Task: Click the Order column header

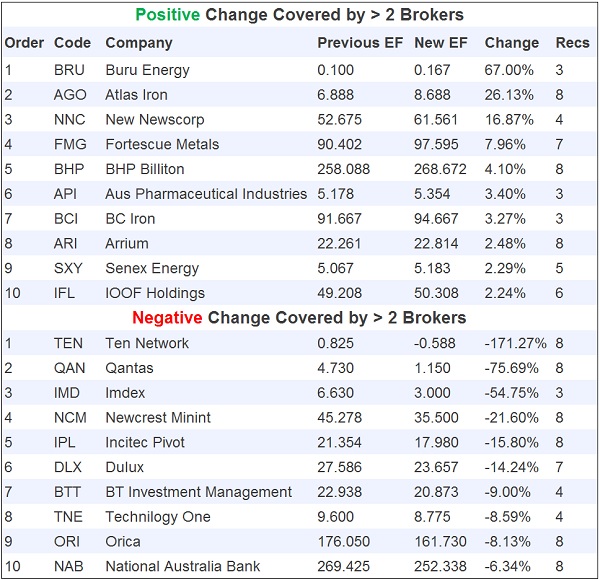Action: point(24,43)
